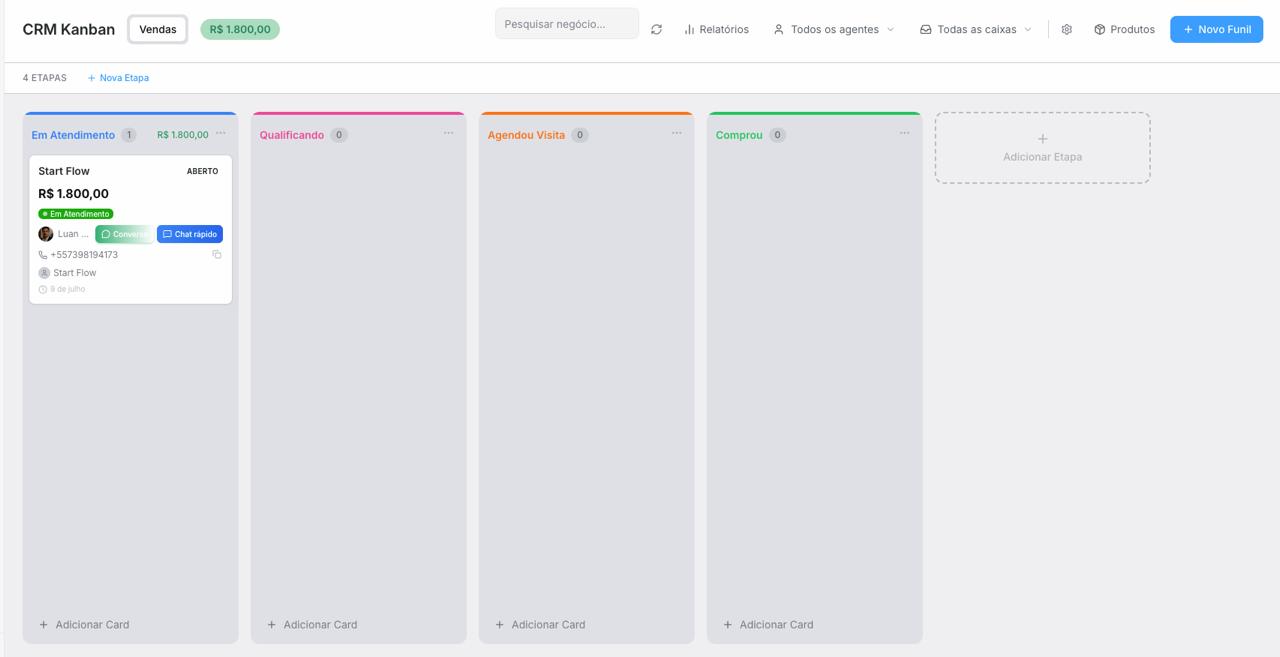Copy phone number using the copy icon

coord(216,254)
